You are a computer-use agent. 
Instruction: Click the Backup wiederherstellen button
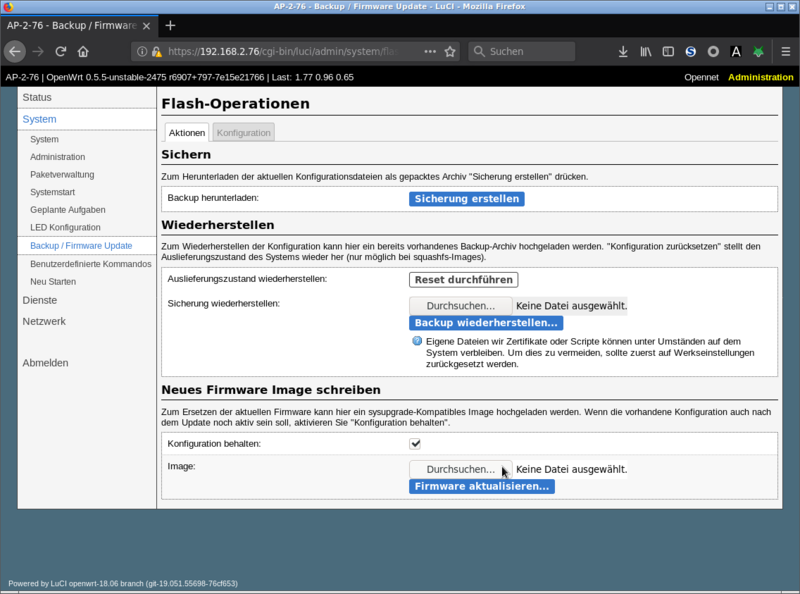coord(486,323)
